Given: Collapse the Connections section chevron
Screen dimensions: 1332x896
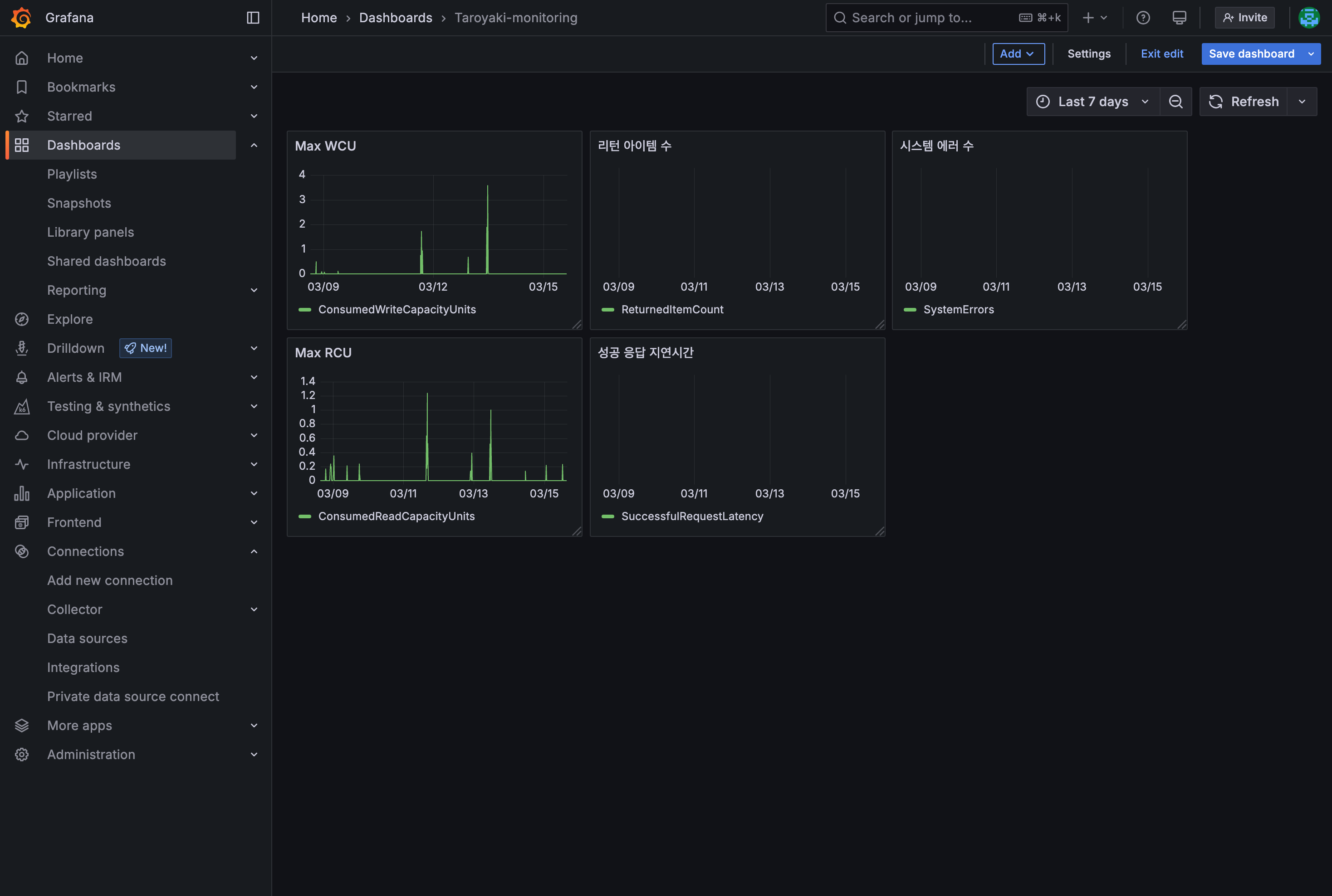Looking at the screenshot, I should point(254,551).
